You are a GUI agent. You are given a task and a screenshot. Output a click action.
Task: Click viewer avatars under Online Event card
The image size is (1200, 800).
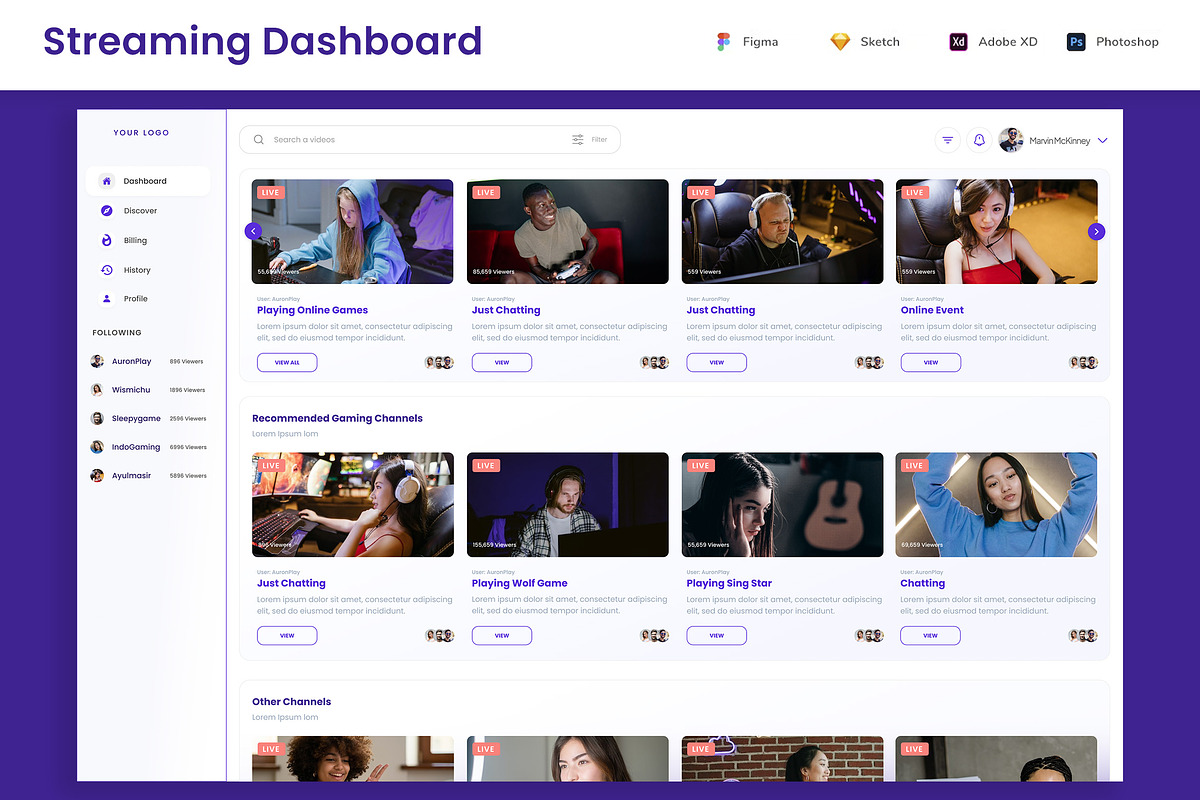[x=1084, y=362]
